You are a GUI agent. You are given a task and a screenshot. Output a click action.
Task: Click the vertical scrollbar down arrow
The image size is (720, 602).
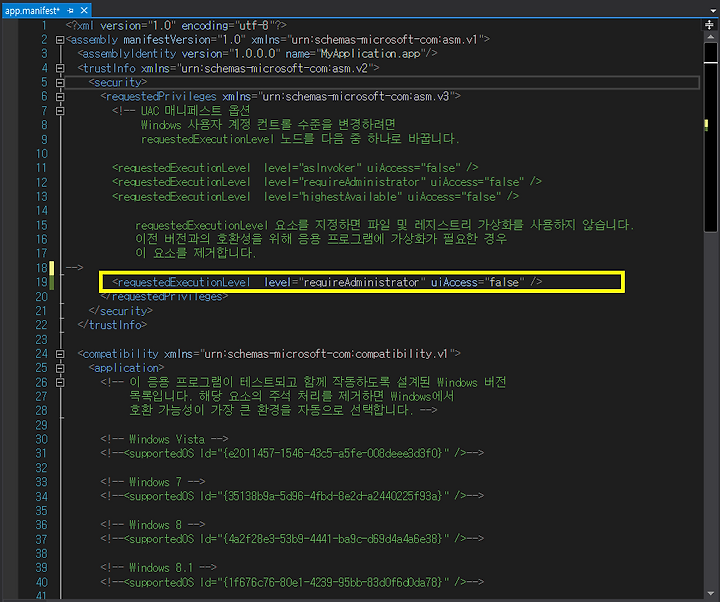(x=710, y=594)
